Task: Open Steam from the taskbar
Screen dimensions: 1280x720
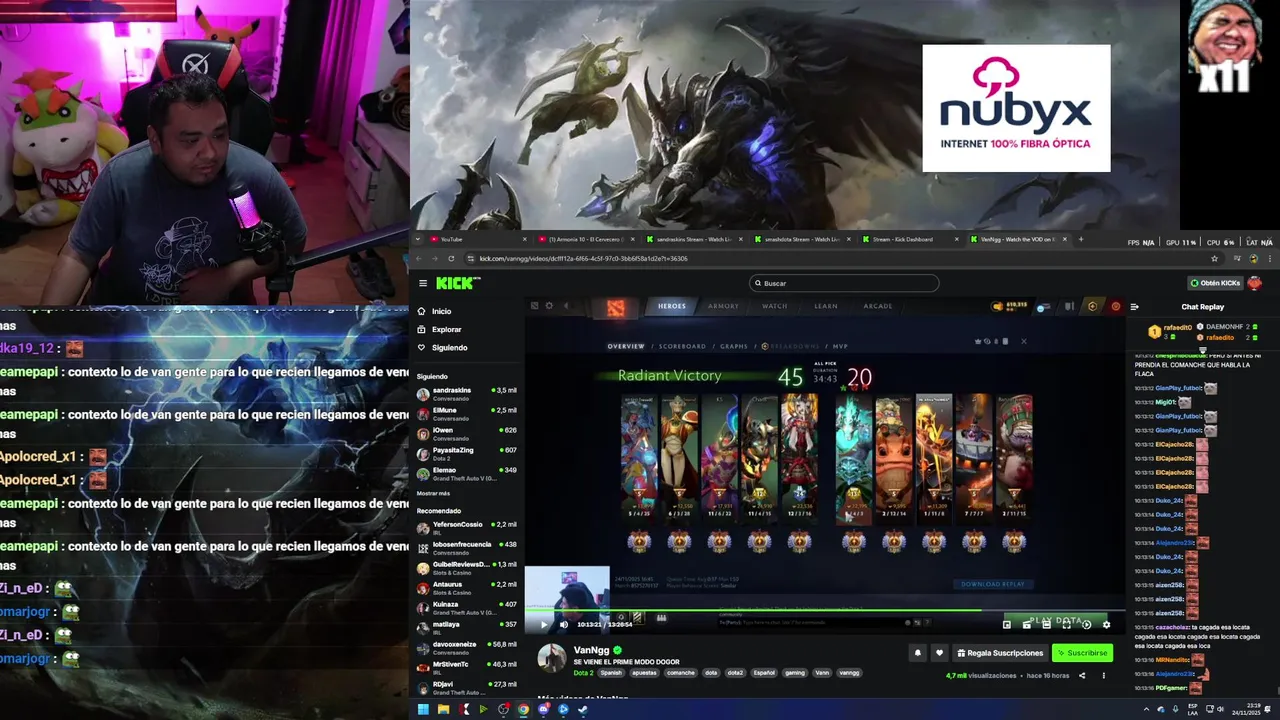Action: coord(583,710)
